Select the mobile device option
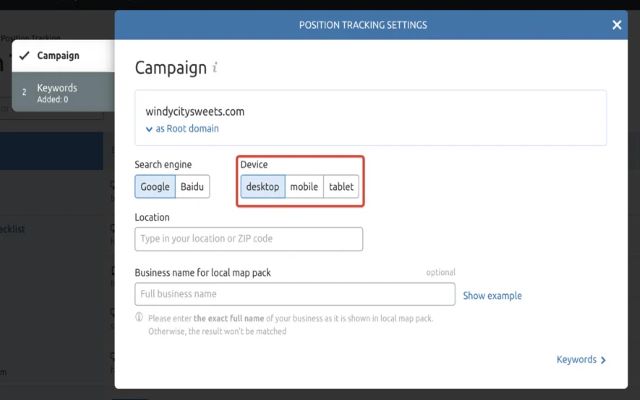Screen dimensions: 640x400 click(x=304, y=187)
